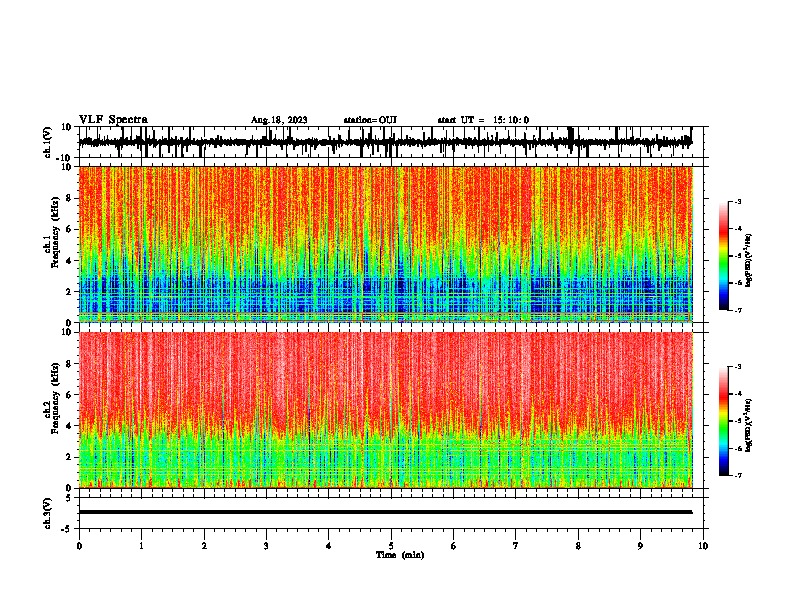This screenshot has height=612, width=792.
Task: Click the 'ch.3(V)' axis label
Action: click(x=48, y=514)
